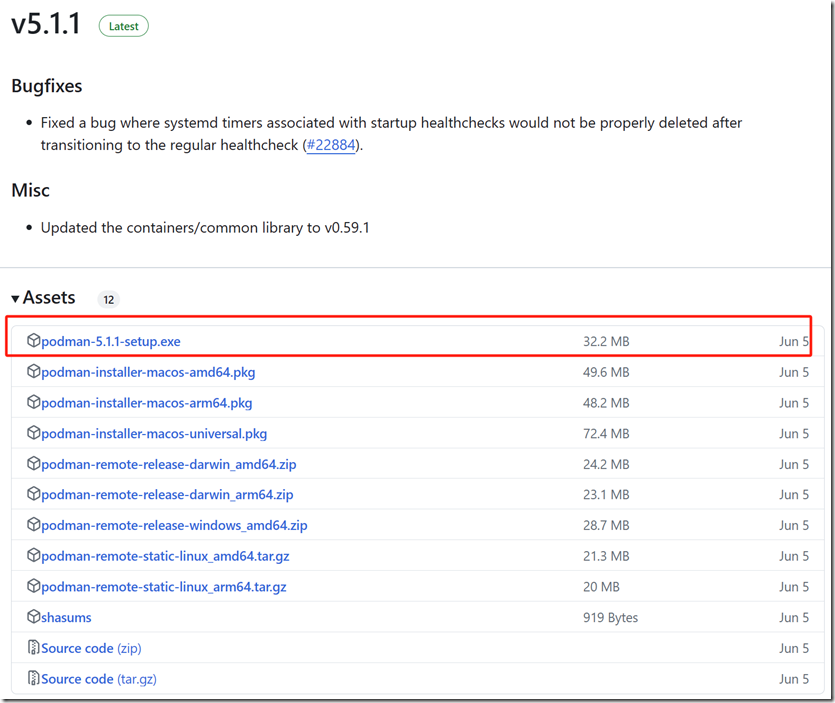Viewport: 835px width, 703px height.
Task: Click zip file icon beside Source code (zip)
Action: (33, 648)
